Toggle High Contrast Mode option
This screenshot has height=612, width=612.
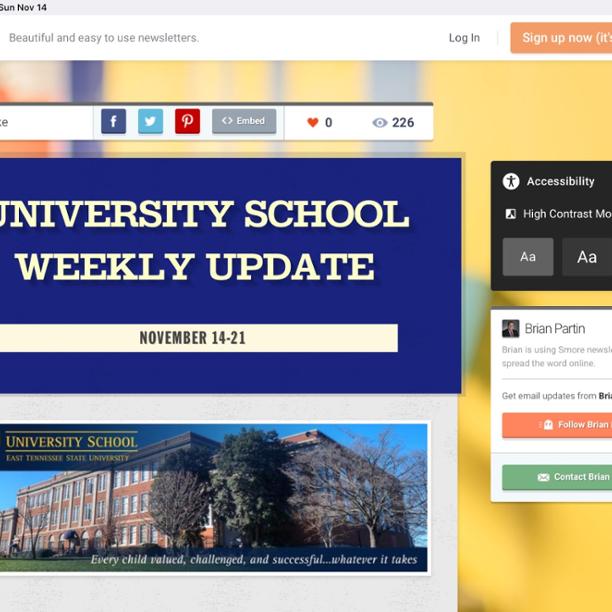point(566,214)
